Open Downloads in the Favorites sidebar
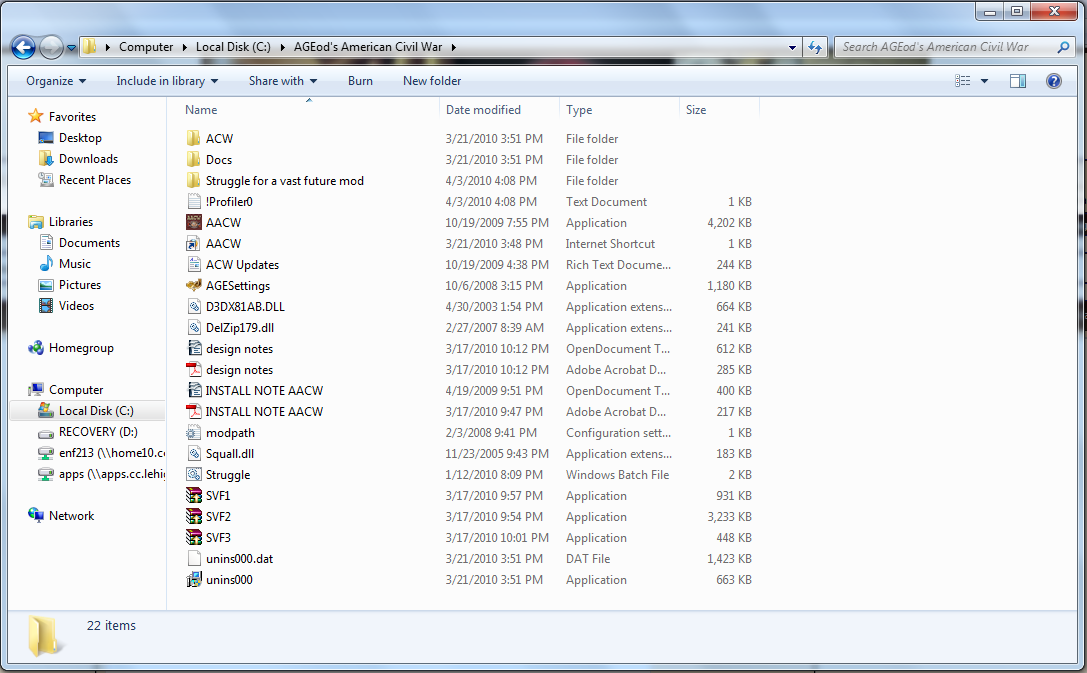 tap(88, 159)
